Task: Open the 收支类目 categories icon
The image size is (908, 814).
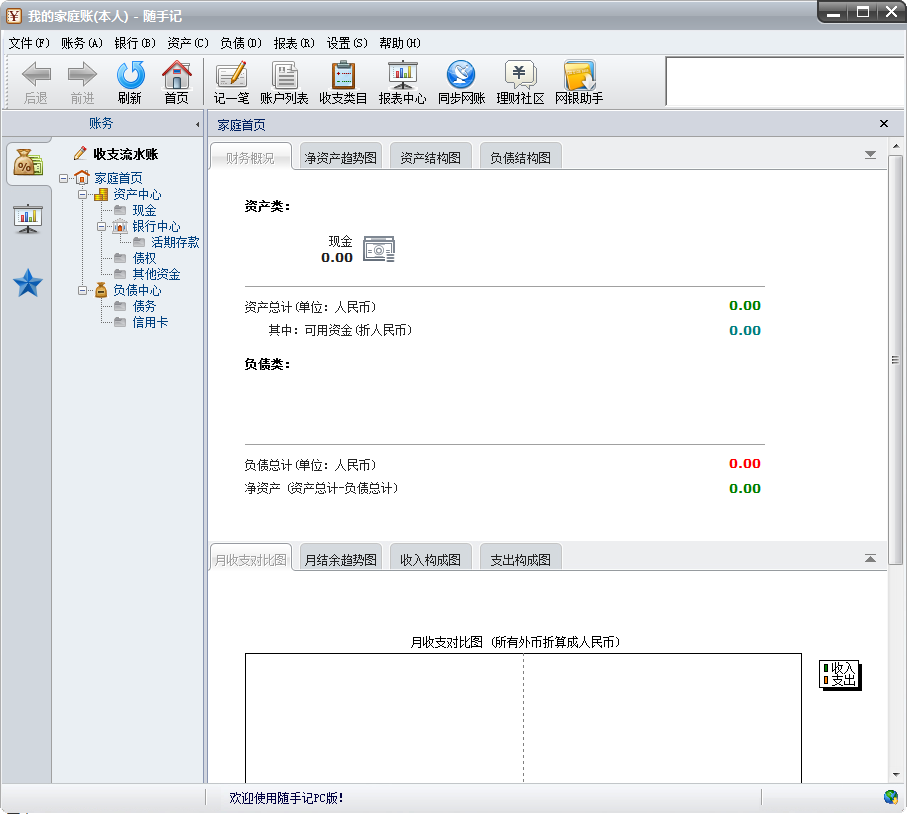Action: pyautogui.click(x=343, y=83)
